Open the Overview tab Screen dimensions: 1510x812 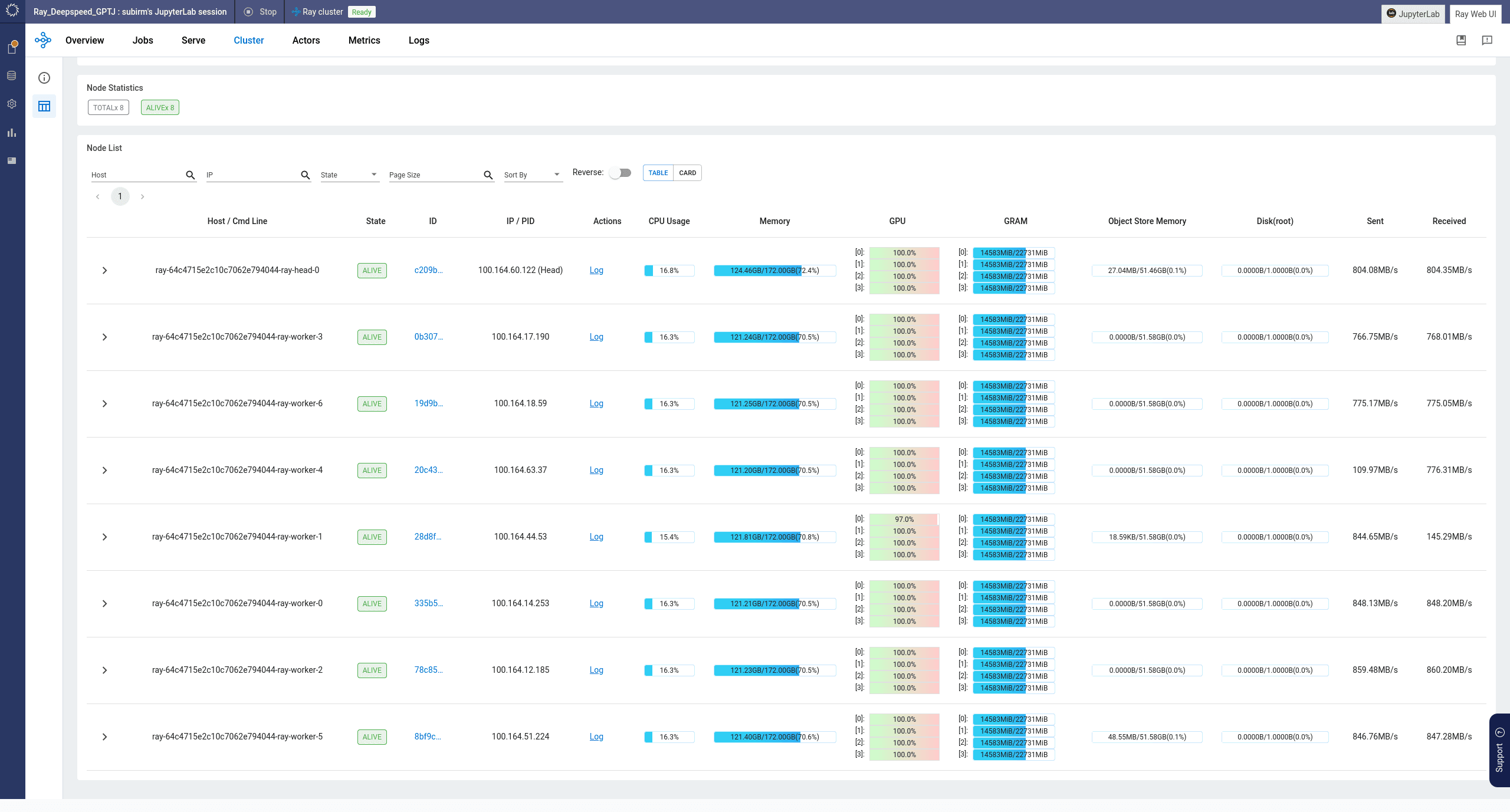point(84,40)
